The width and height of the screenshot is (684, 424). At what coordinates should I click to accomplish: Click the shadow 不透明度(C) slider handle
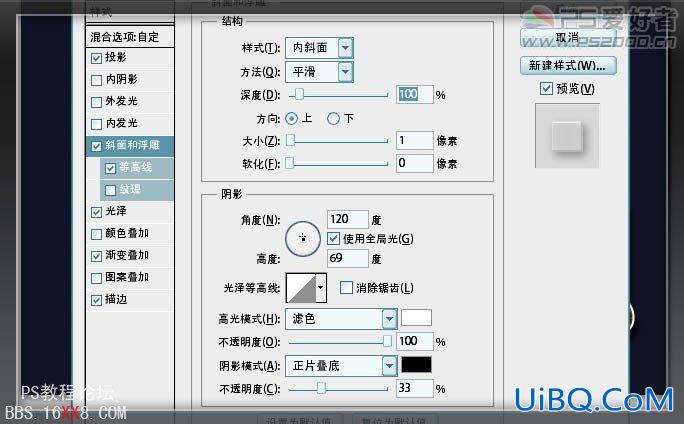(x=321, y=388)
